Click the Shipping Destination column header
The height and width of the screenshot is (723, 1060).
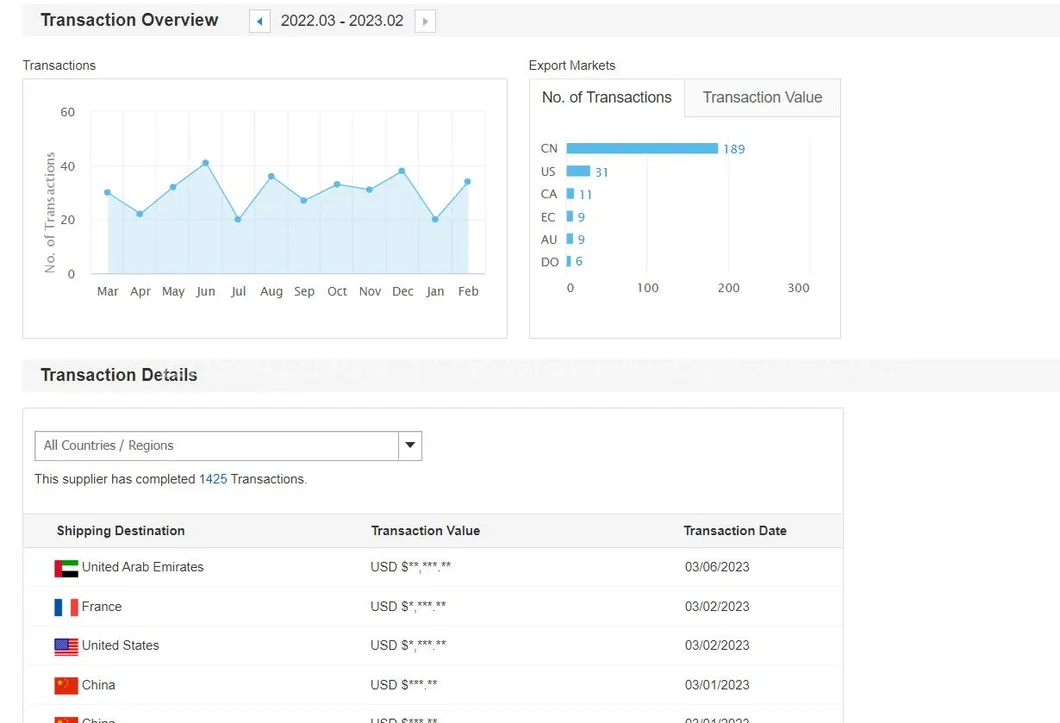coord(121,531)
